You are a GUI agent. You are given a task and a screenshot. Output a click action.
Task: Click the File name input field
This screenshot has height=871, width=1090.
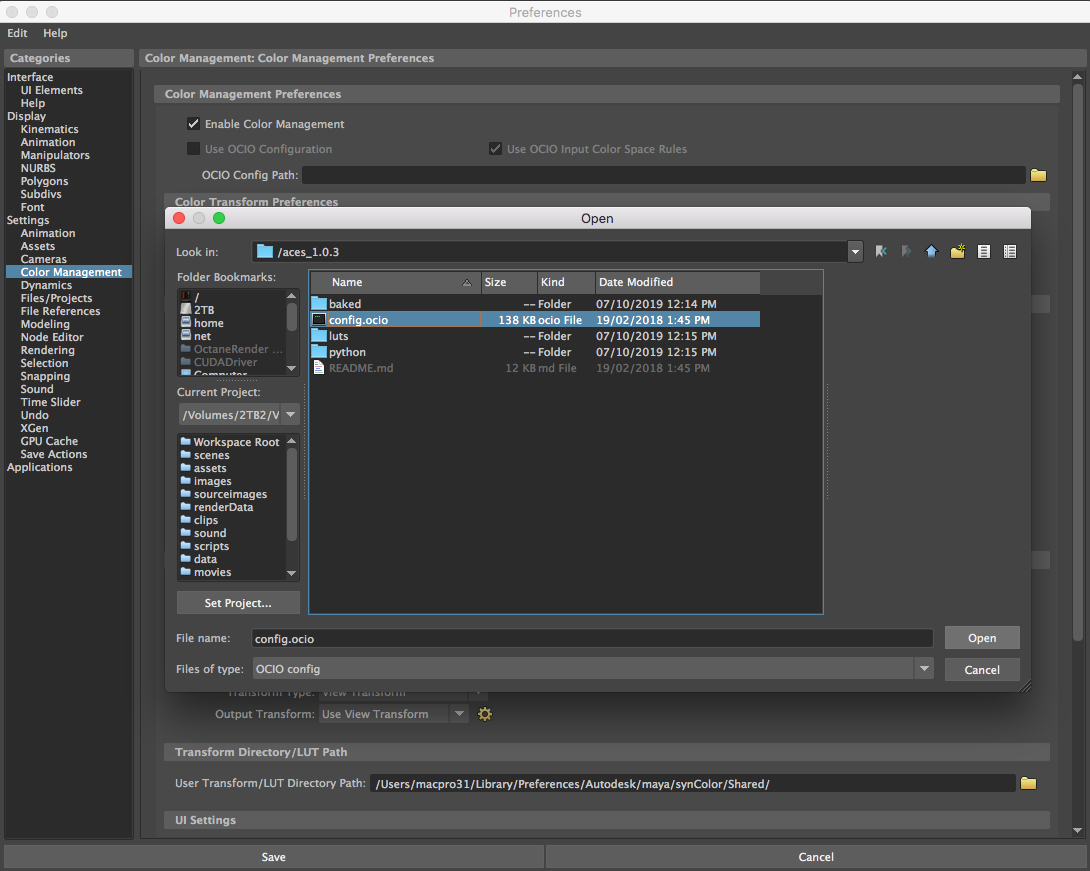pyautogui.click(x=592, y=638)
